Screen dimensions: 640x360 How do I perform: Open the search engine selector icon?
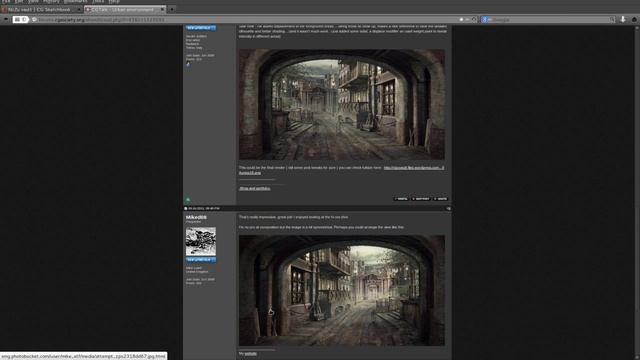click(484, 19)
